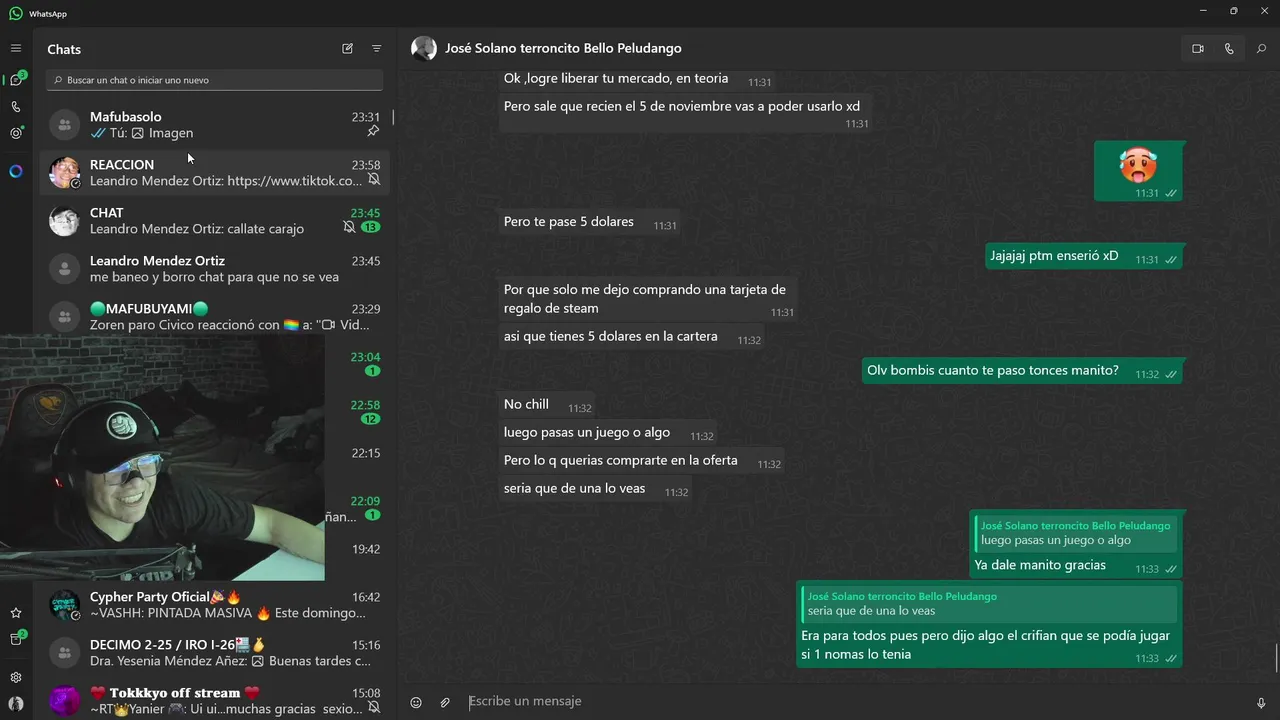Open José Solano's contact profile picture
This screenshot has height=720, width=1280.
pyautogui.click(x=424, y=48)
